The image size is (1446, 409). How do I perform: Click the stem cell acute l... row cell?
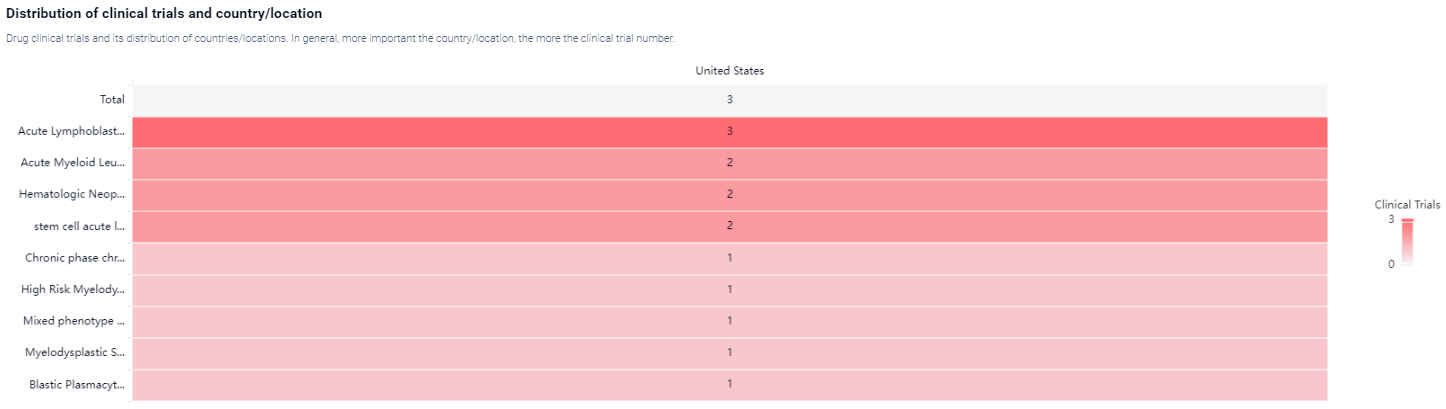pyautogui.click(x=730, y=226)
